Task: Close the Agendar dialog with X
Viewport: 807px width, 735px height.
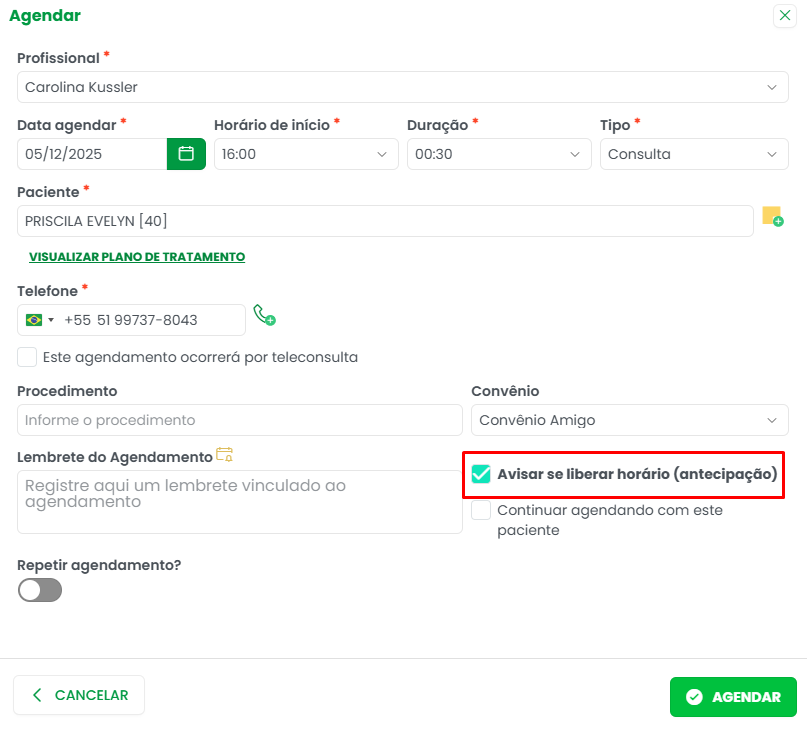Action: (785, 16)
